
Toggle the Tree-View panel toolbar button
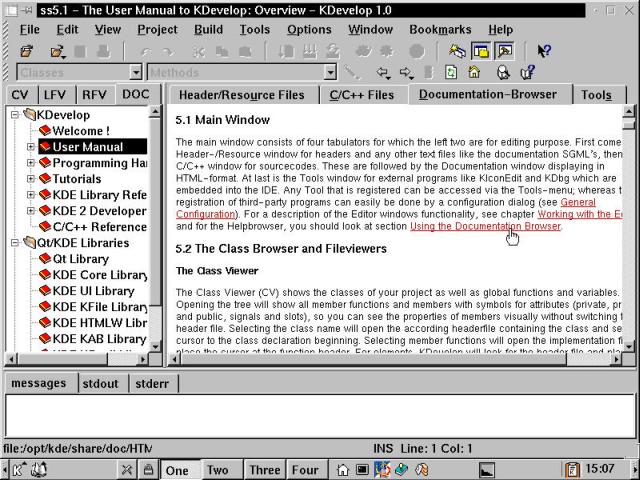(481, 51)
